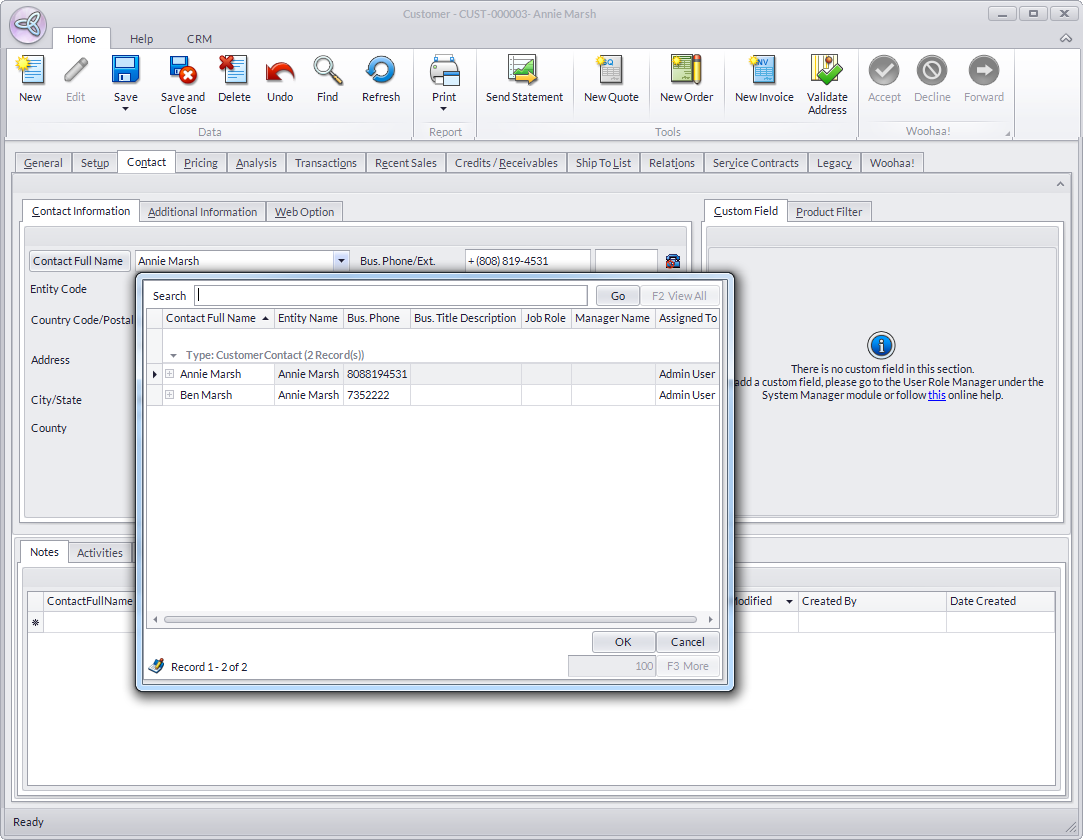
Task: Open Find with the magnifier icon
Action: [327, 71]
